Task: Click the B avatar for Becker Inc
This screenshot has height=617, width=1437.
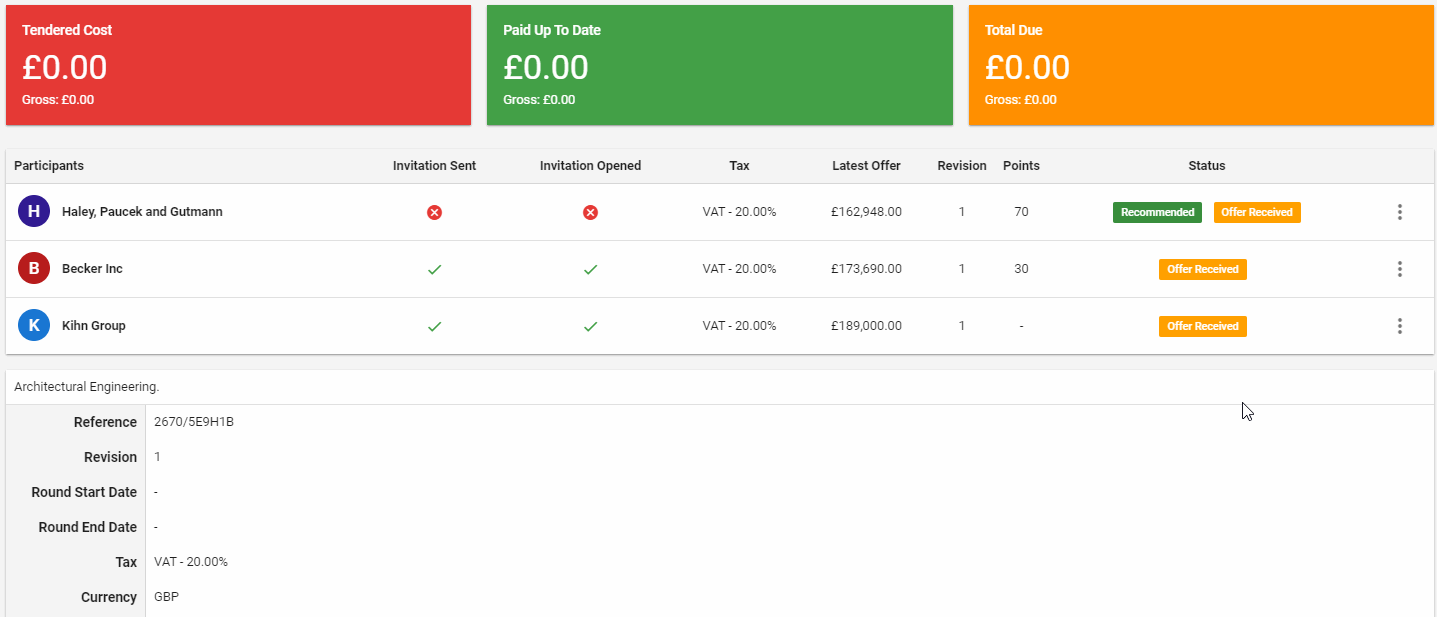Action: [x=34, y=269]
